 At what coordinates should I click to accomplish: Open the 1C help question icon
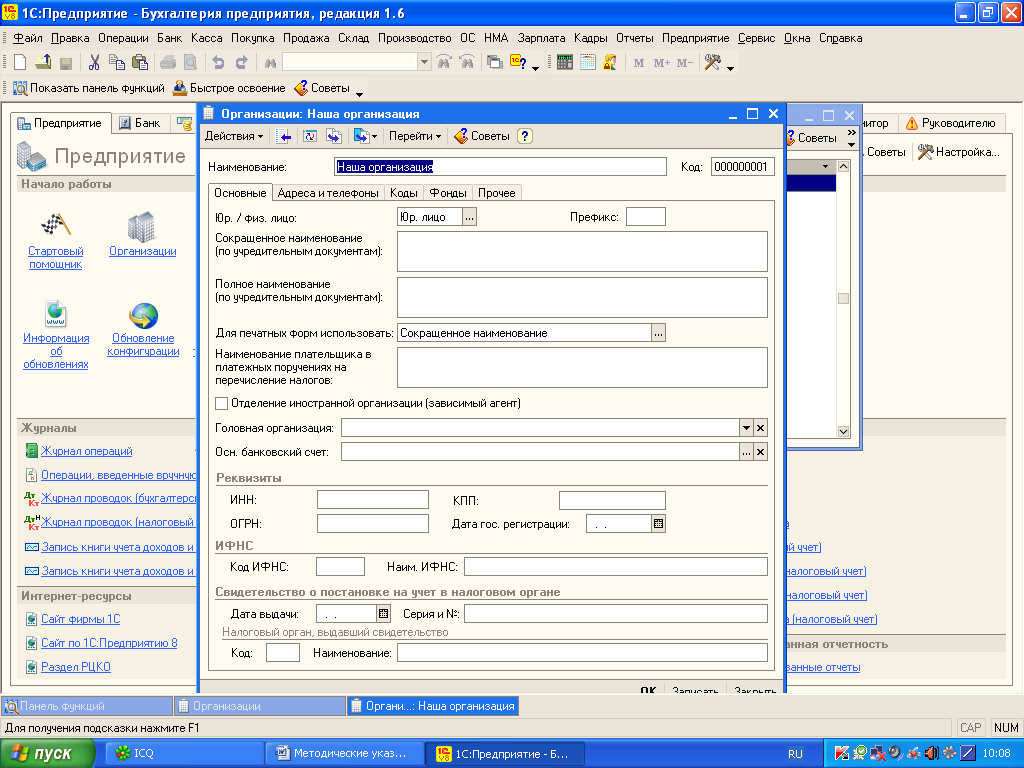pos(519,63)
